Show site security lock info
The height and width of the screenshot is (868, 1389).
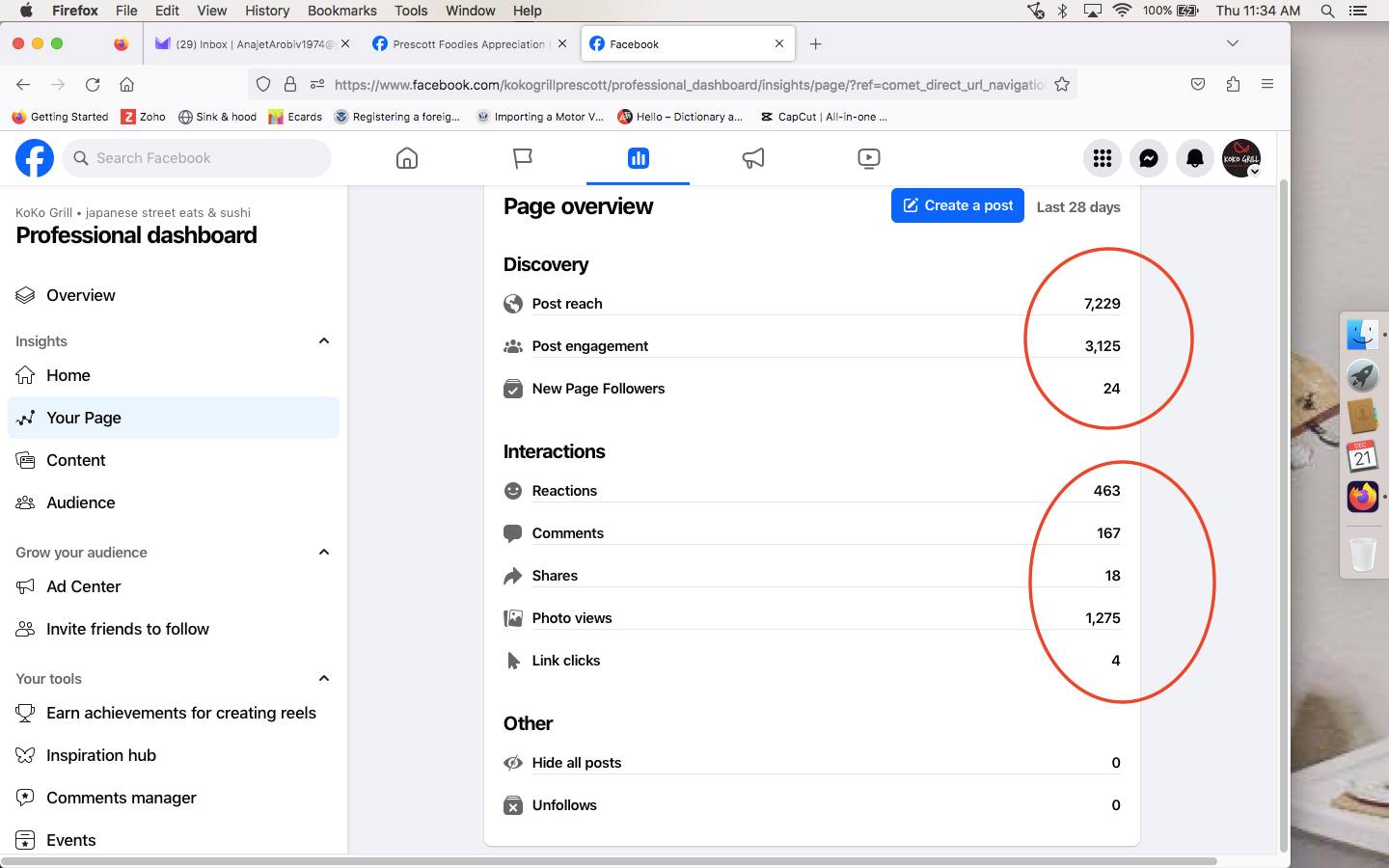coord(289,85)
